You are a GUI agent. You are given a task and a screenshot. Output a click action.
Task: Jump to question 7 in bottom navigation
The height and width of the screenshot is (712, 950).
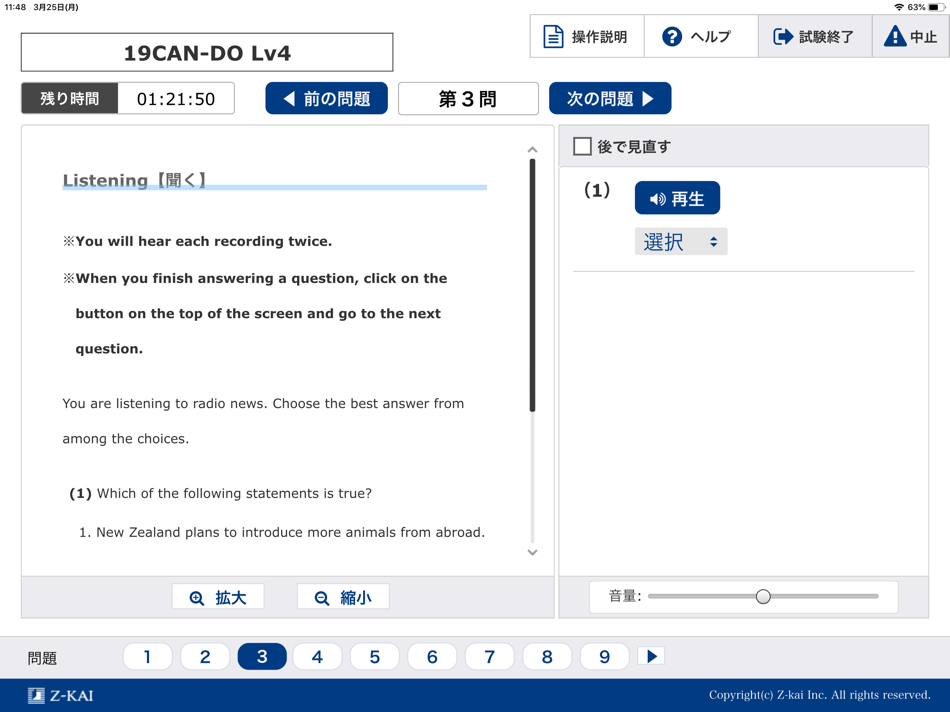(490, 656)
